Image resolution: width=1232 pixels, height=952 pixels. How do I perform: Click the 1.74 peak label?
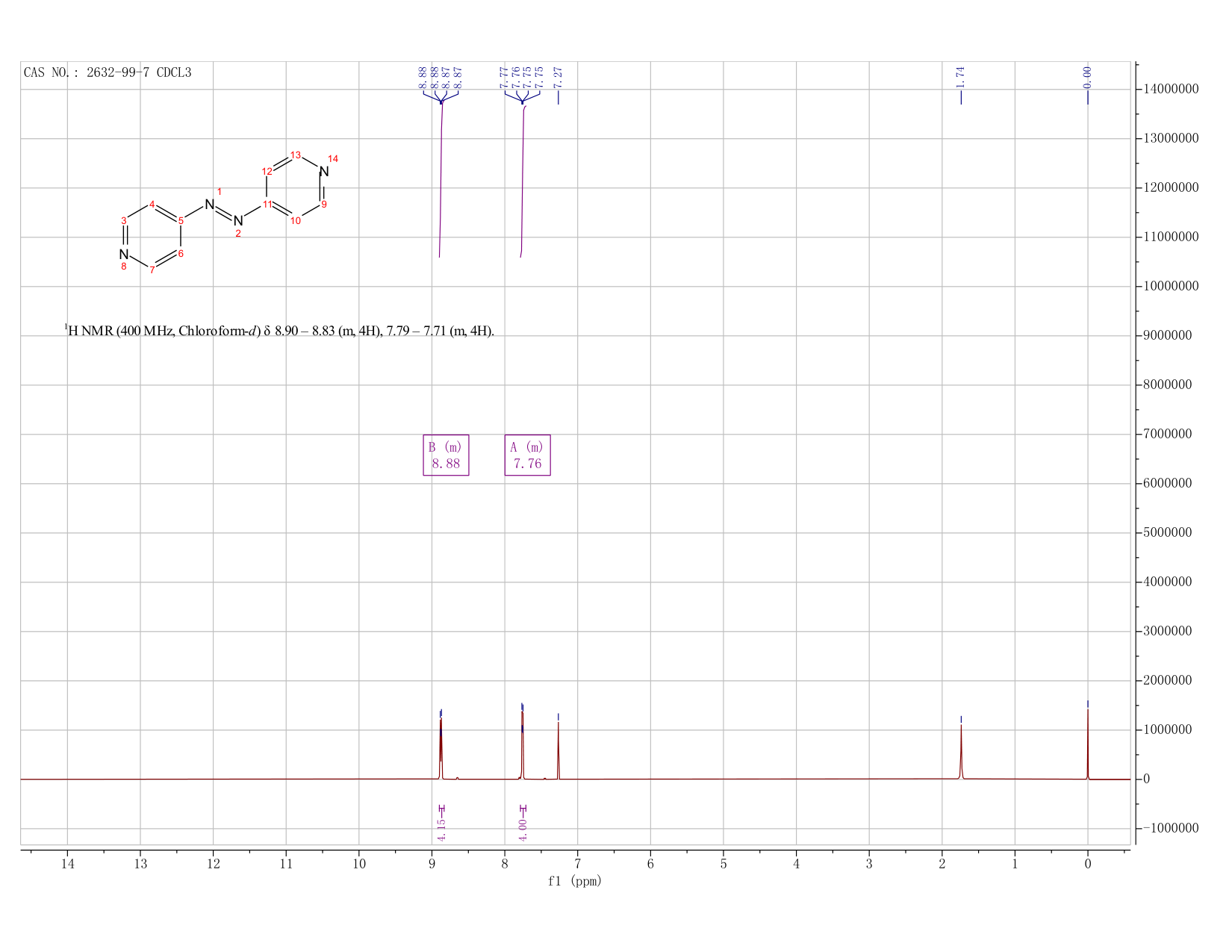(961, 77)
